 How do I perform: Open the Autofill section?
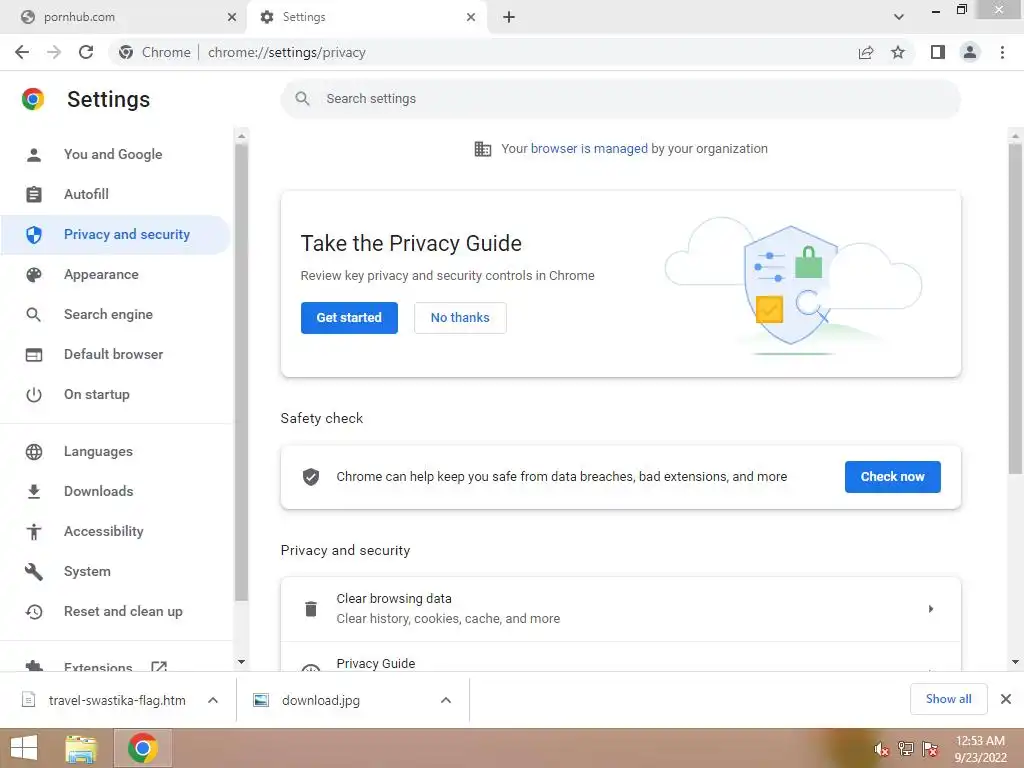[x=86, y=195]
